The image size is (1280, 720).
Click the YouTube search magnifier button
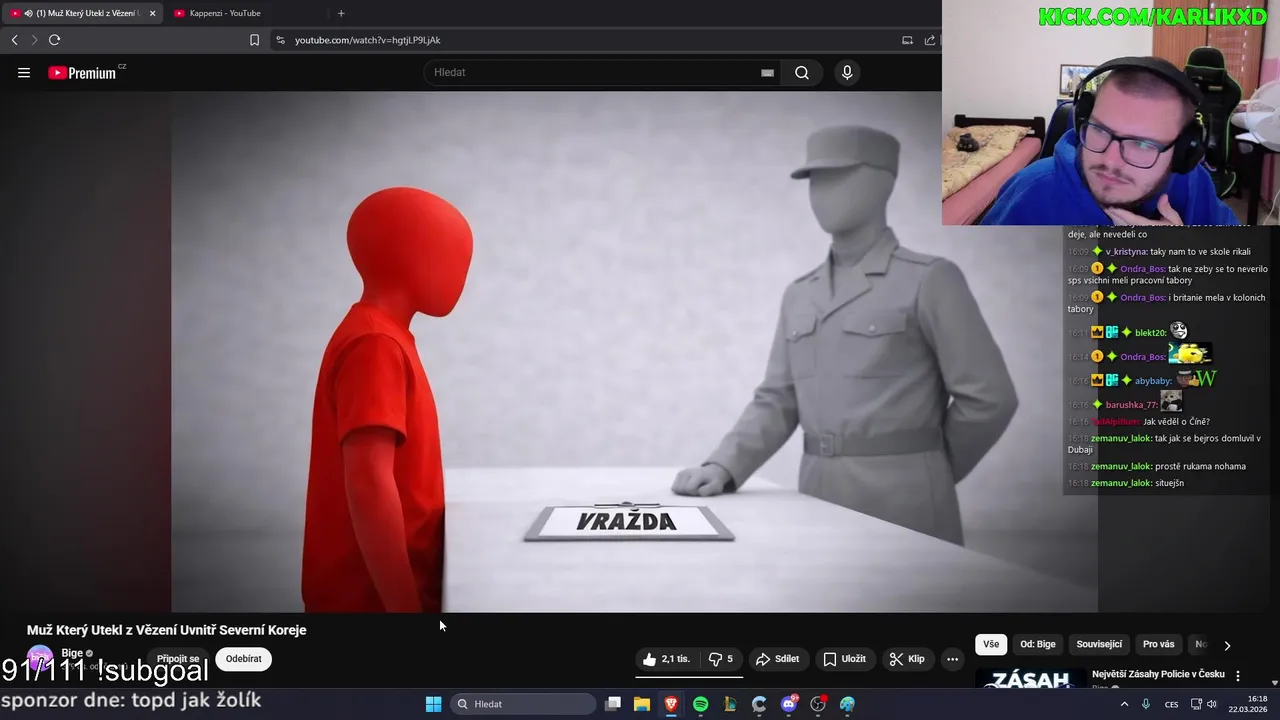802,72
